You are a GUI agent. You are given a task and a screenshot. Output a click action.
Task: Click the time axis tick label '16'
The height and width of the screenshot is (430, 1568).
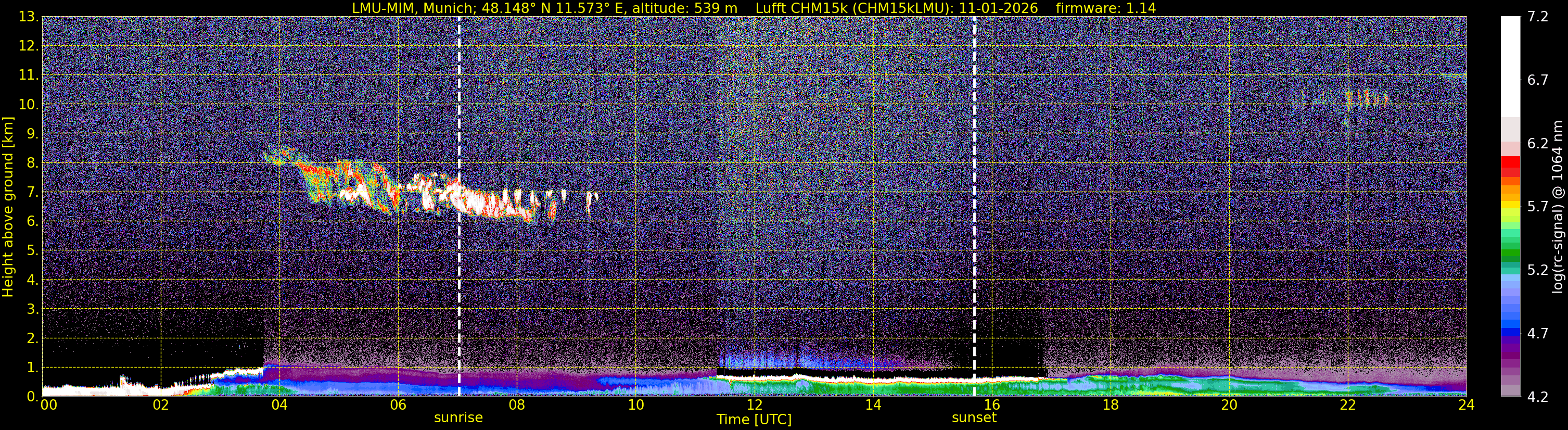point(991,405)
